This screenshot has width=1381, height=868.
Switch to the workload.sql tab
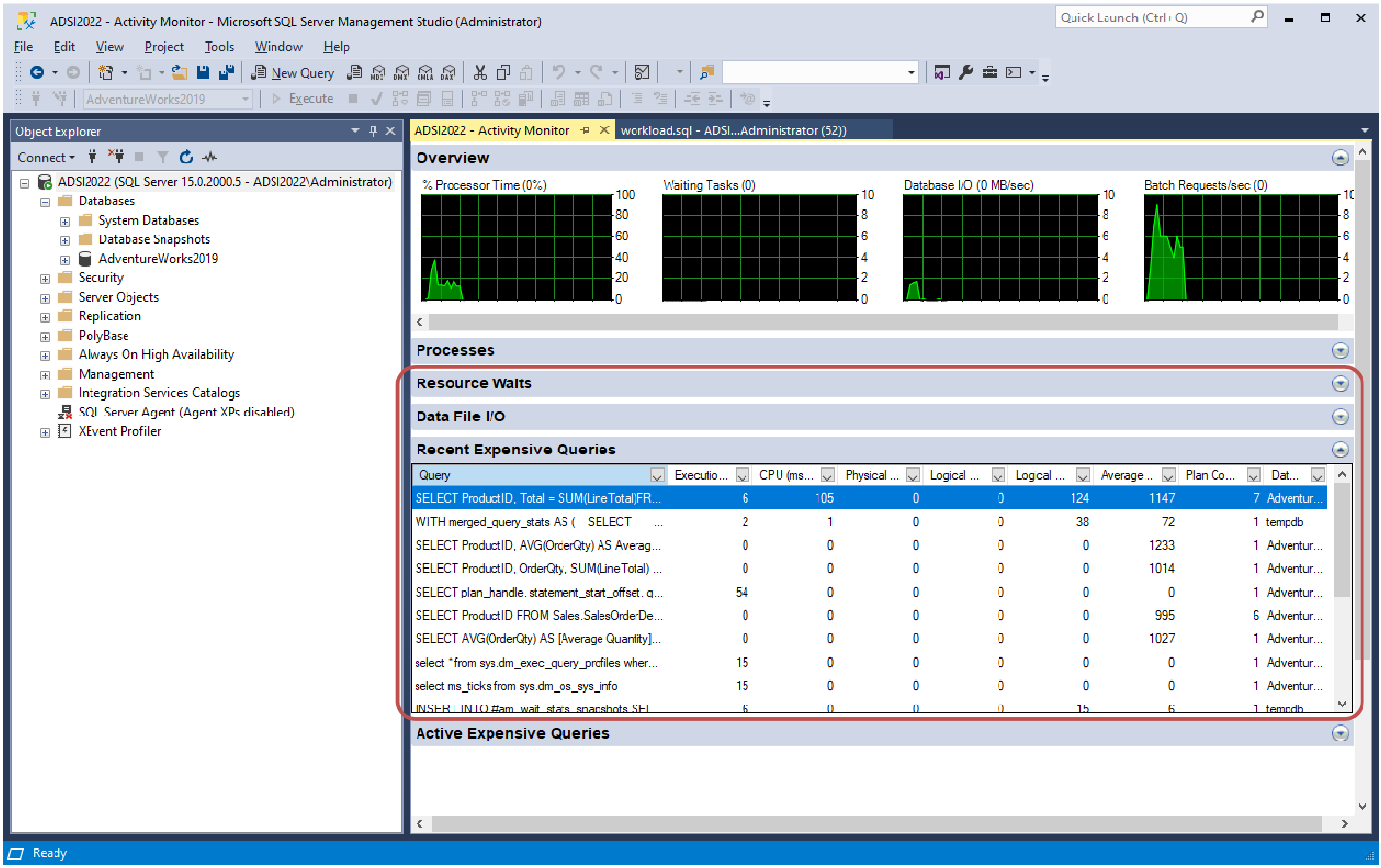tap(733, 130)
